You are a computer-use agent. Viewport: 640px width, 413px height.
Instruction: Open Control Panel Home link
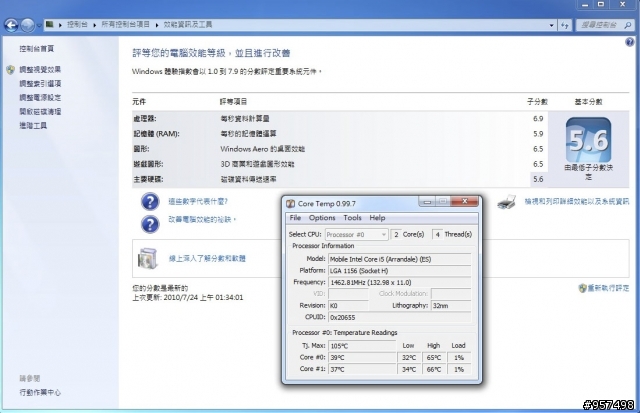click(36, 49)
